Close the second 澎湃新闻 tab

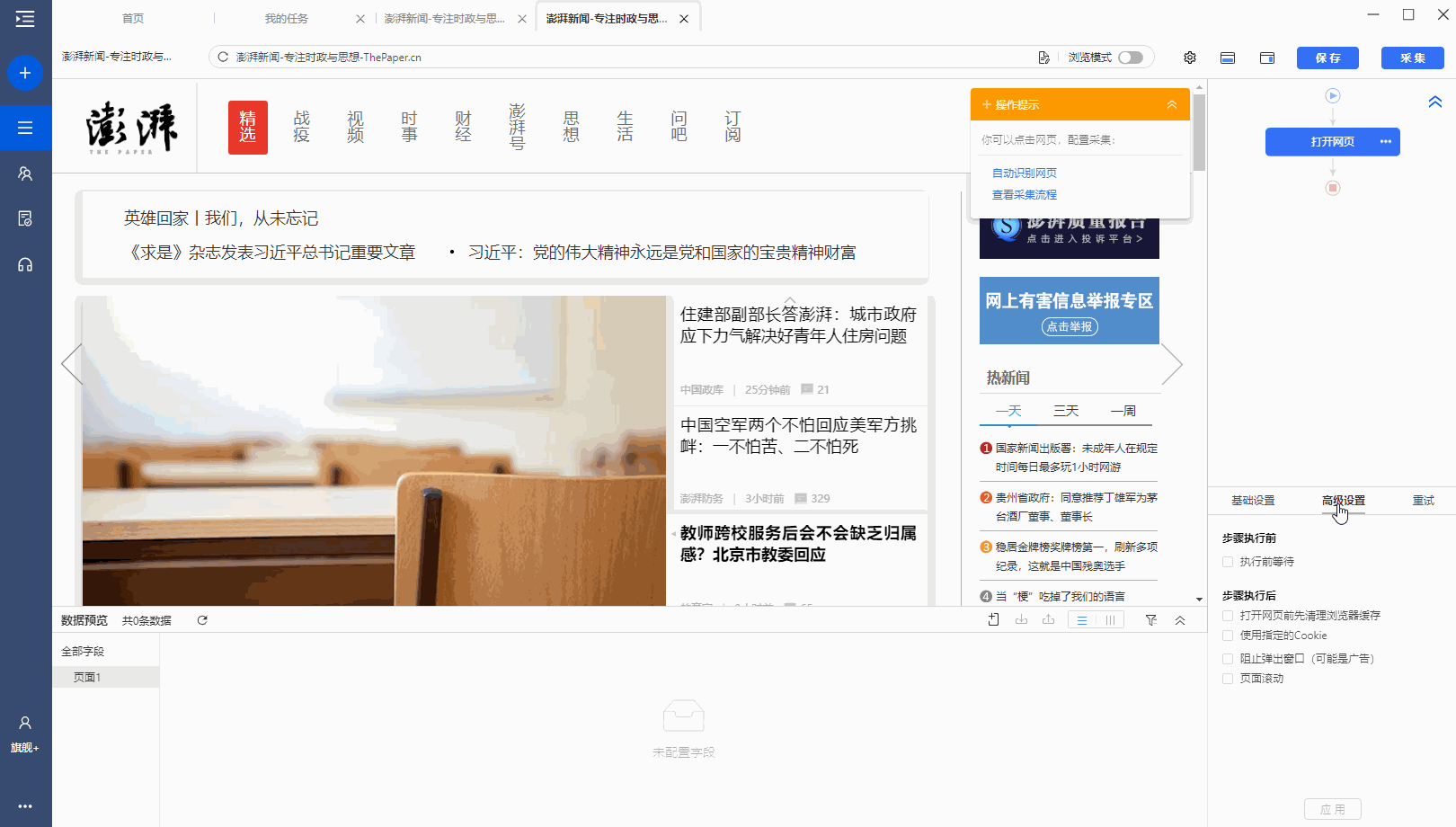[684, 19]
